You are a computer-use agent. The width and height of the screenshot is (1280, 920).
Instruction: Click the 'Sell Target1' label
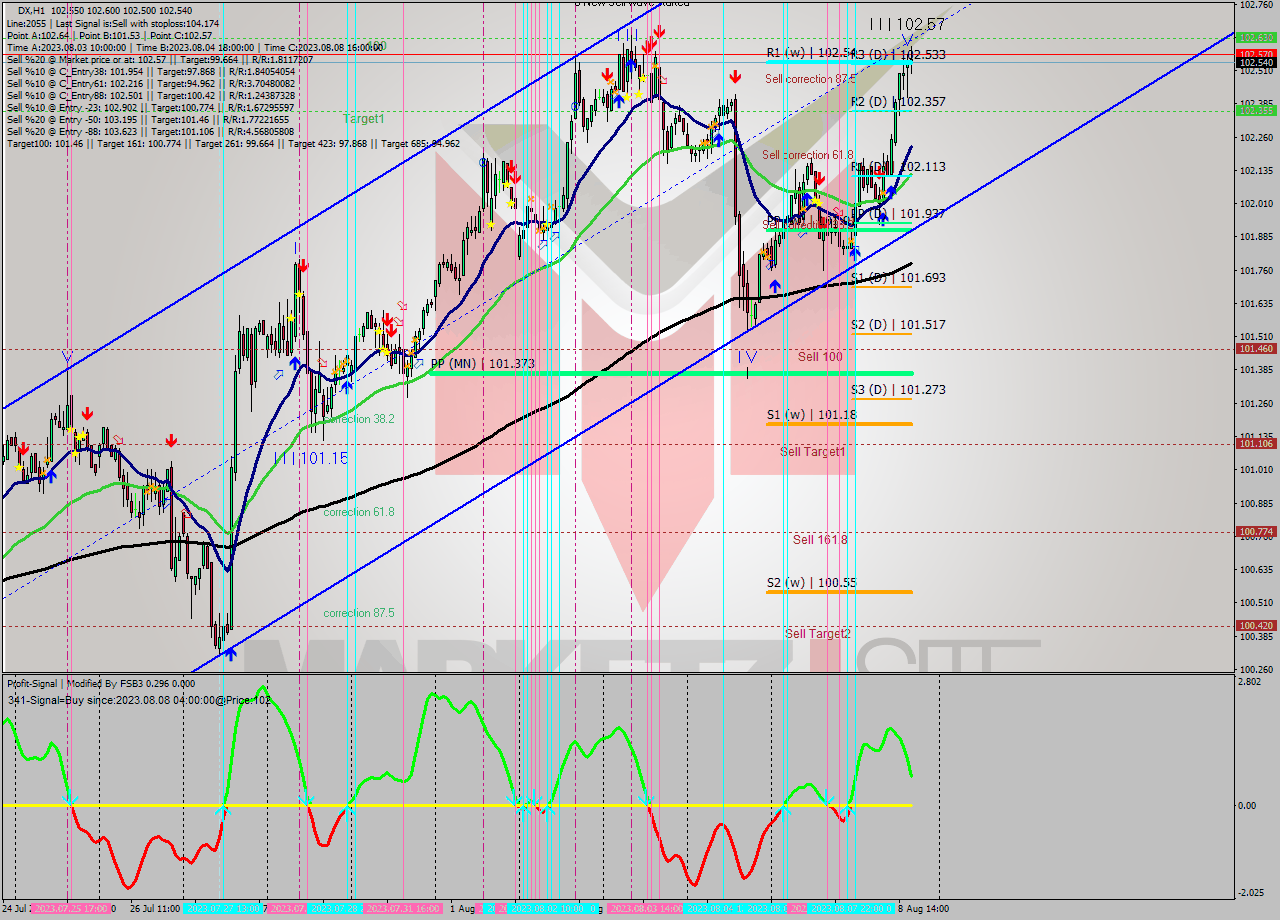[812, 452]
